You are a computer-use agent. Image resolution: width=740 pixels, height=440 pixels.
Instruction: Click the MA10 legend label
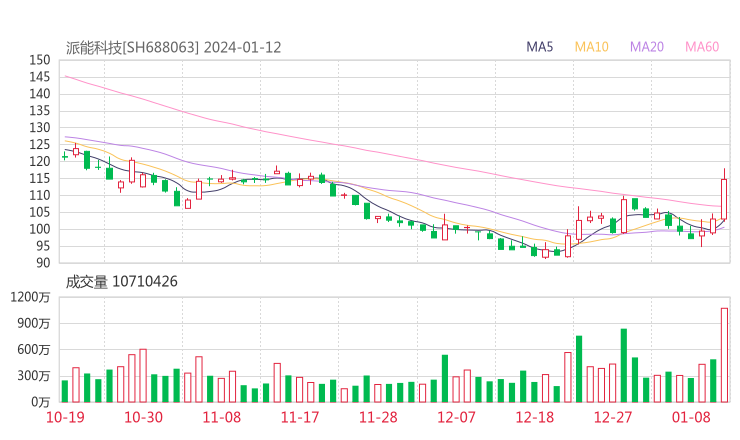point(591,47)
